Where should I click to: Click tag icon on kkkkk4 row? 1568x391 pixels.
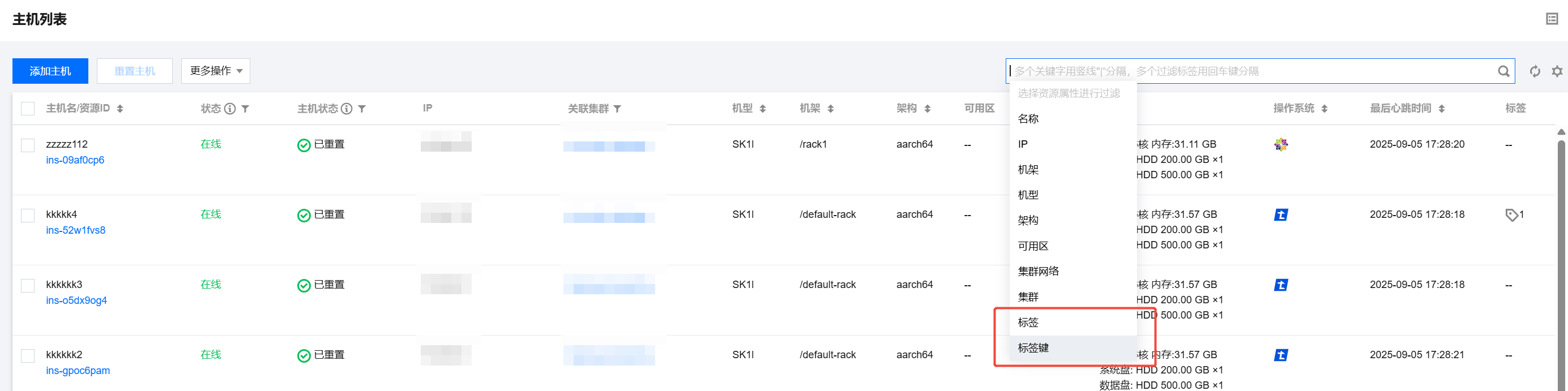pos(1511,214)
